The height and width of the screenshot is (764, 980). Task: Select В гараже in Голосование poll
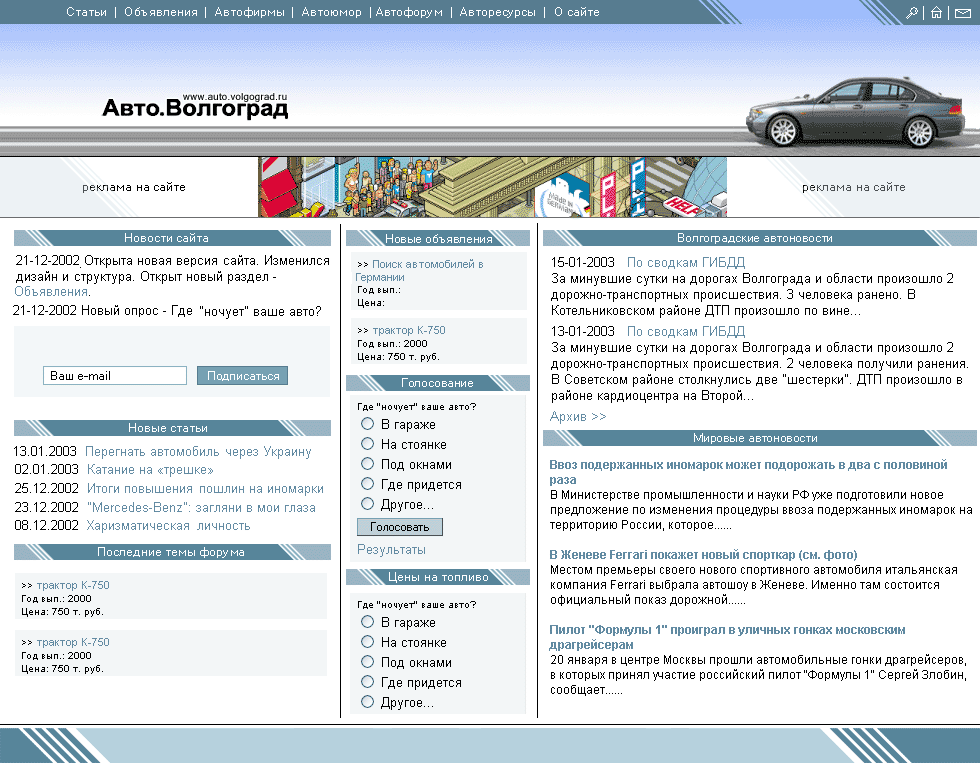coord(368,424)
